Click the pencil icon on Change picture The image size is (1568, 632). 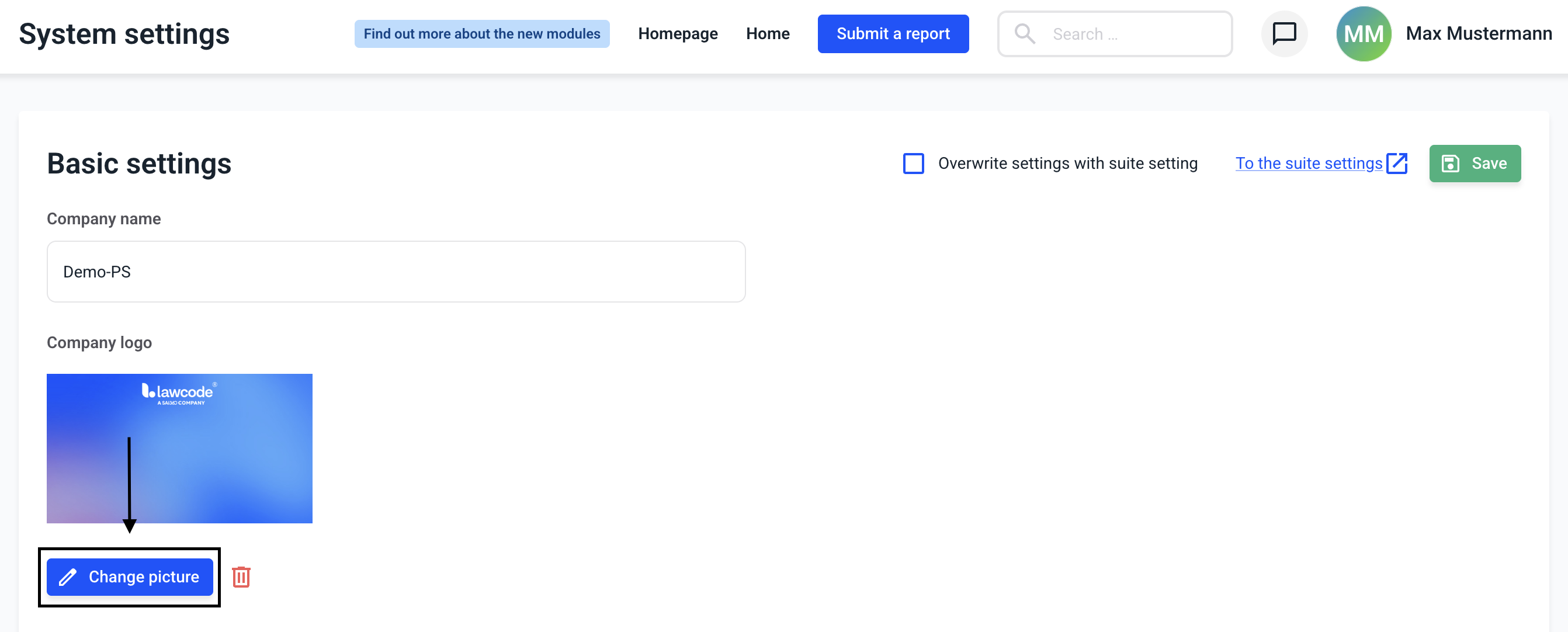point(68,577)
